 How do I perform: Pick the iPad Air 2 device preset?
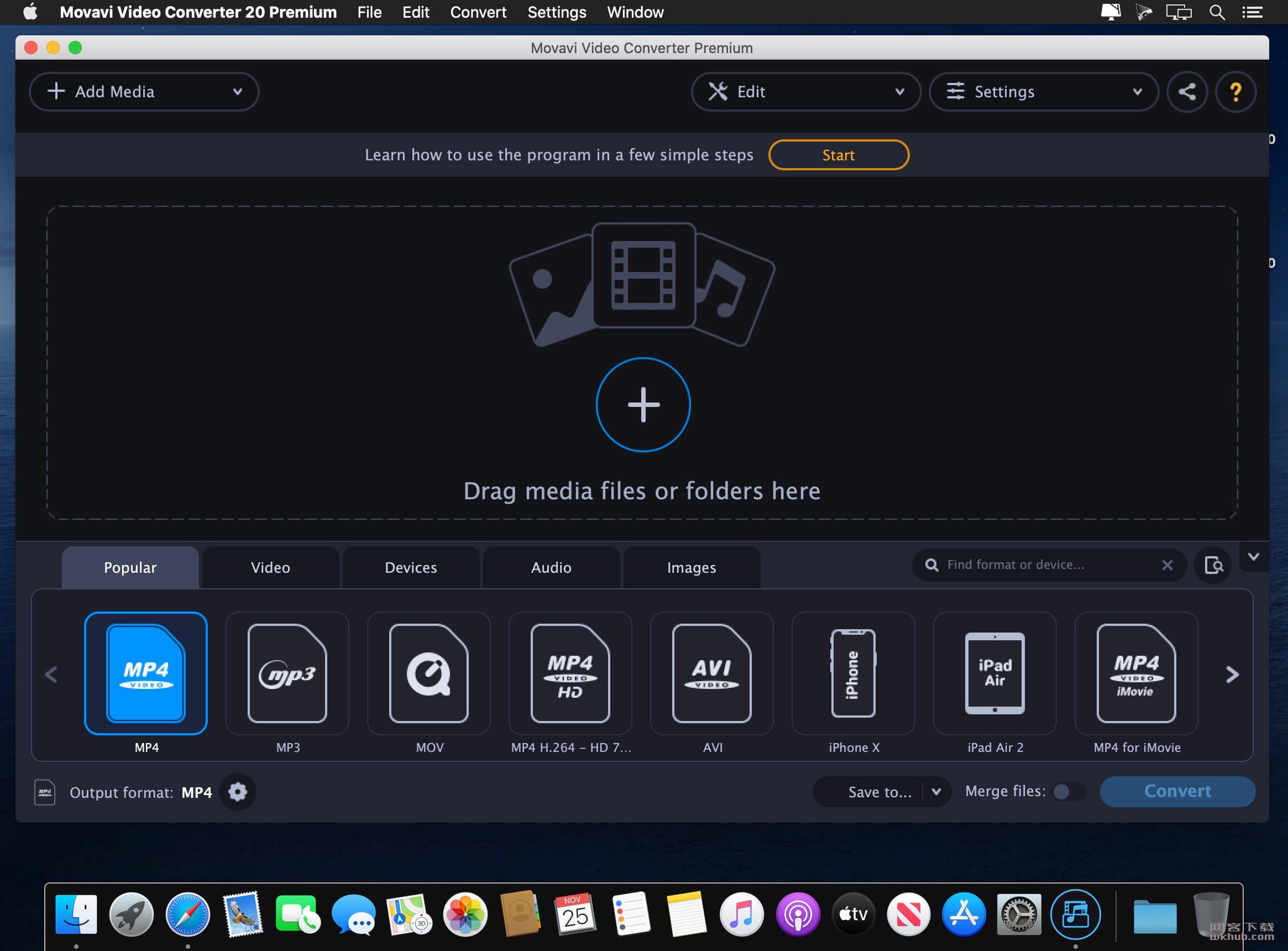pos(995,673)
